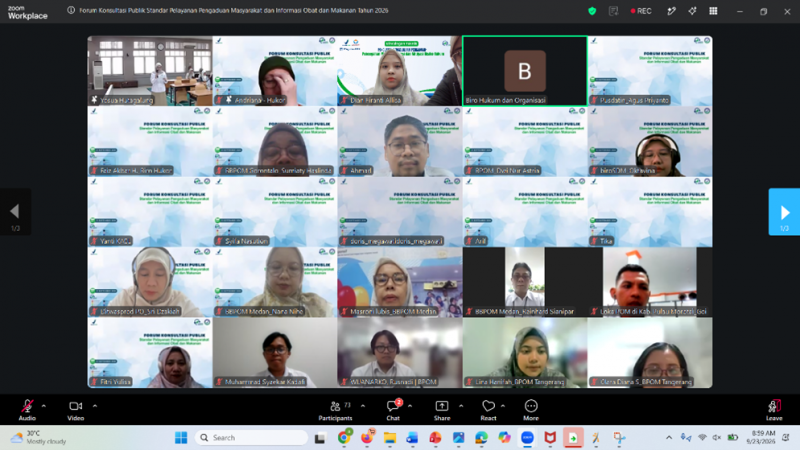
Task: Click the REC recording indicator
Action: tap(641, 11)
